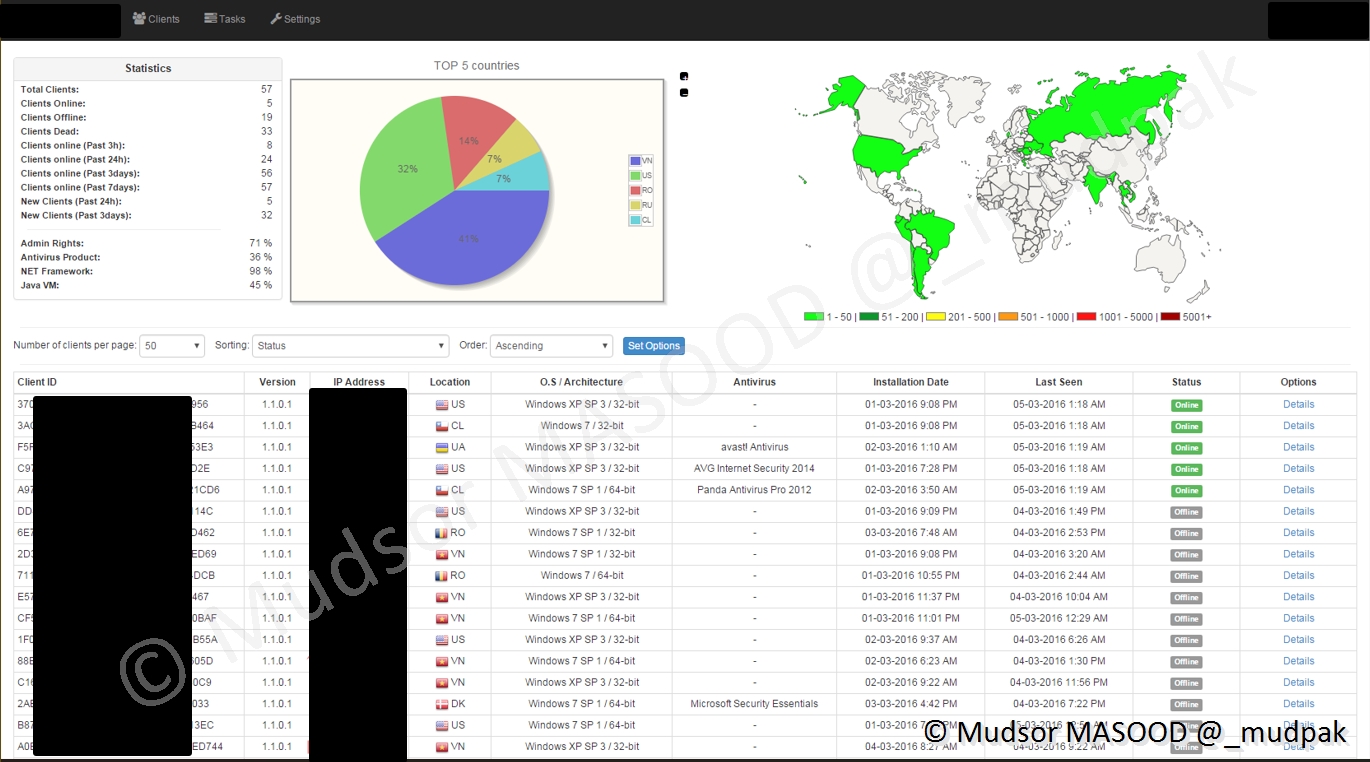The height and width of the screenshot is (762, 1370).
Task: Go to Settings in the top navigation
Action: click(x=295, y=19)
